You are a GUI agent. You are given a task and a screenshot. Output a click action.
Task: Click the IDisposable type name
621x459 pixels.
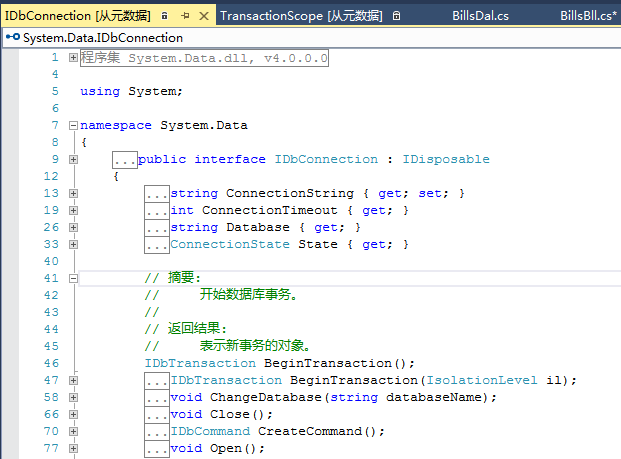(x=446, y=159)
